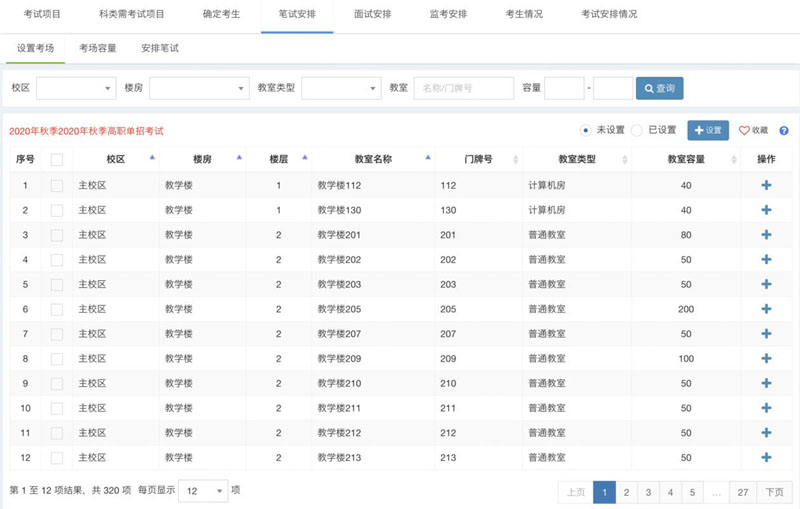800x509 pixels.
Task: Go to page 27 in pagination
Action: click(x=743, y=492)
